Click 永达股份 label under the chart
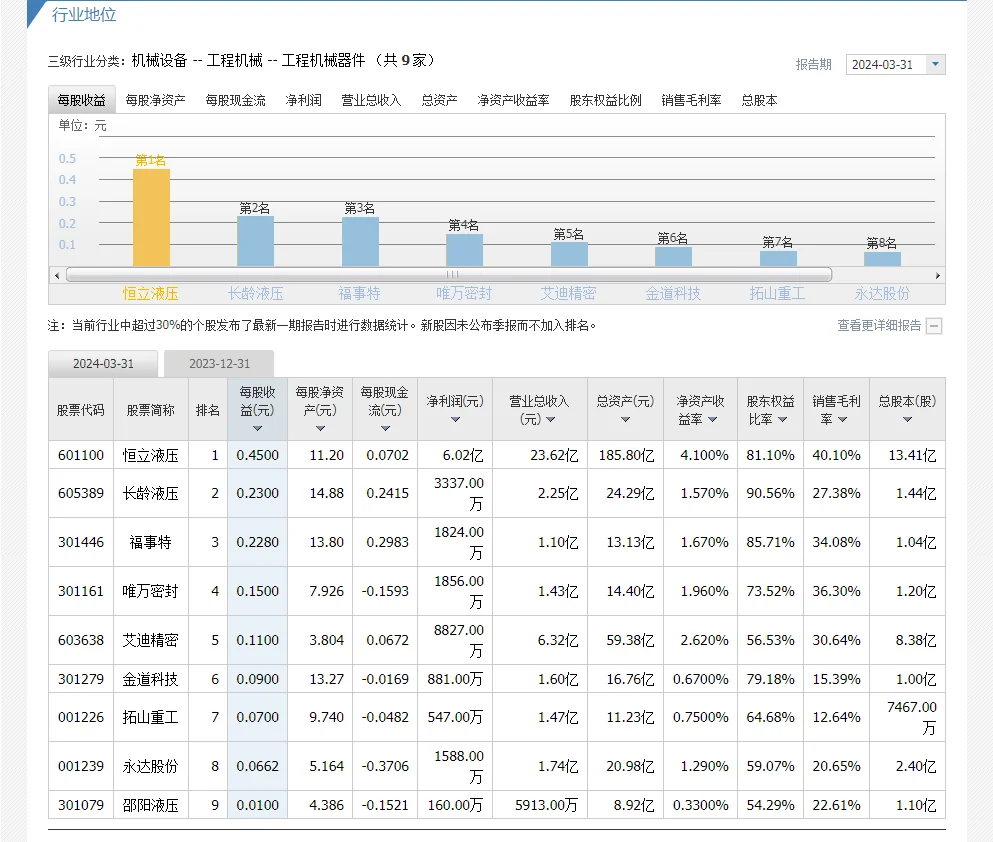This screenshot has height=842, width=993. pyautogui.click(x=882, y=294)
